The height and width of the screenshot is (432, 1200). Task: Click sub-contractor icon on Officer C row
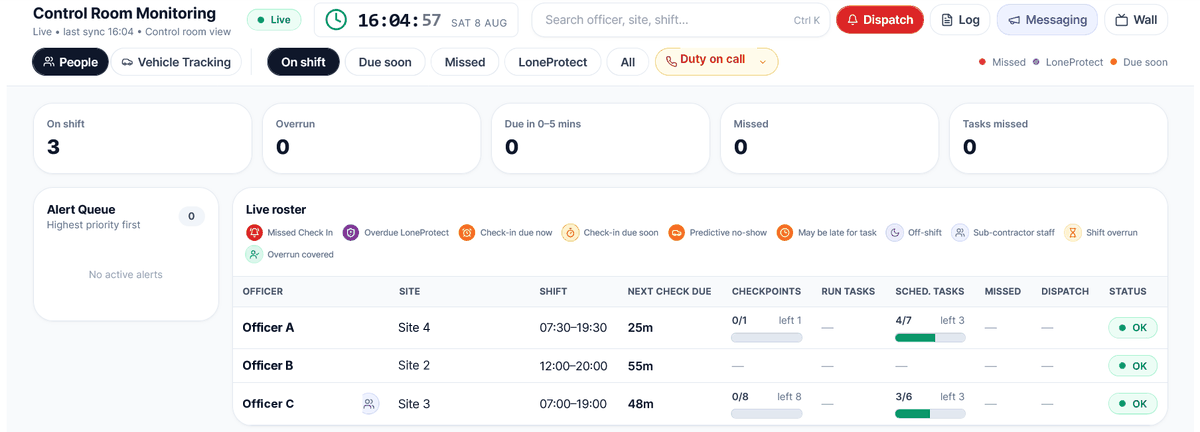coord(370,404)
